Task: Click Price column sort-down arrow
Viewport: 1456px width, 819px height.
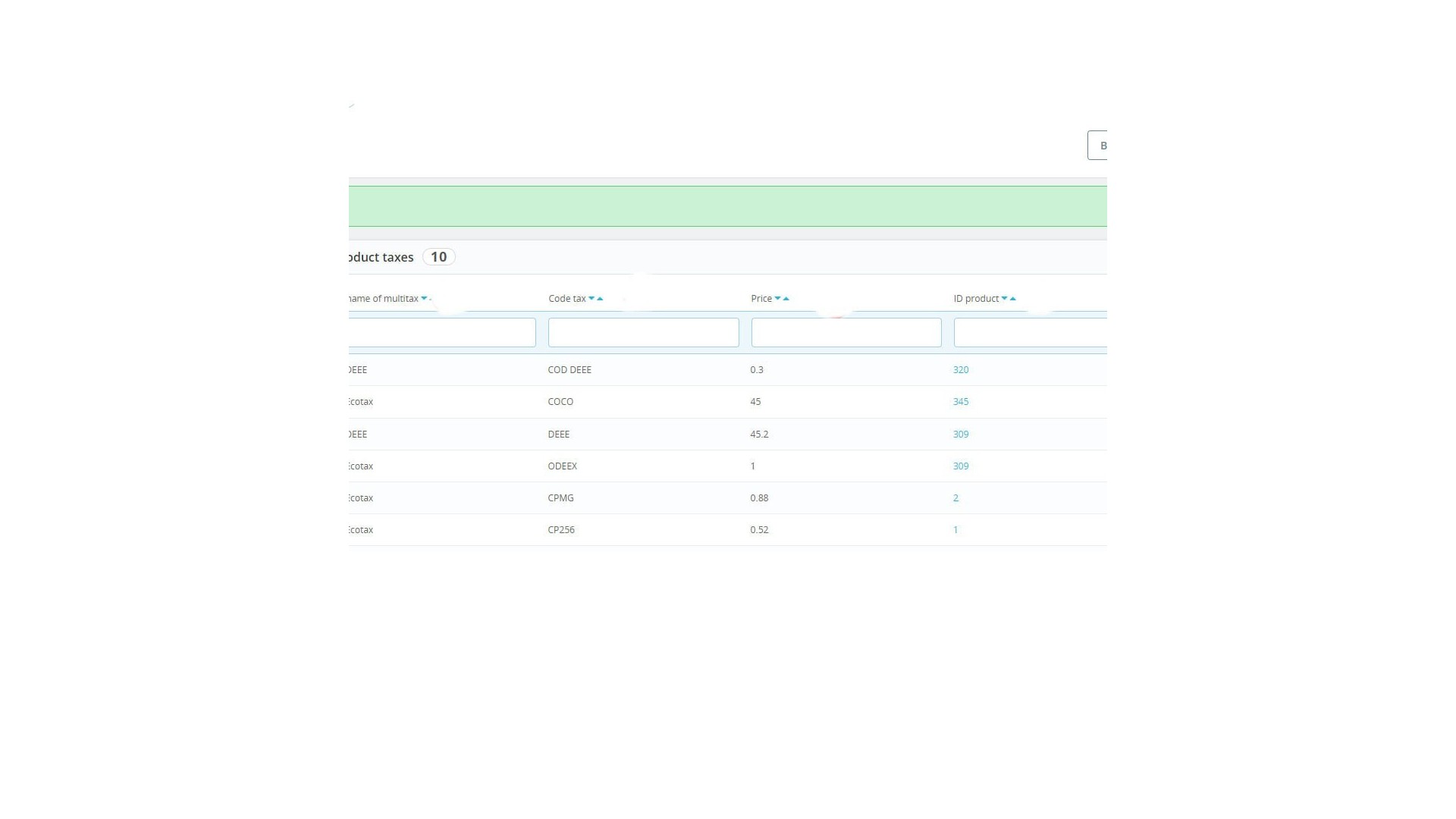Action: tap(777, 299)
